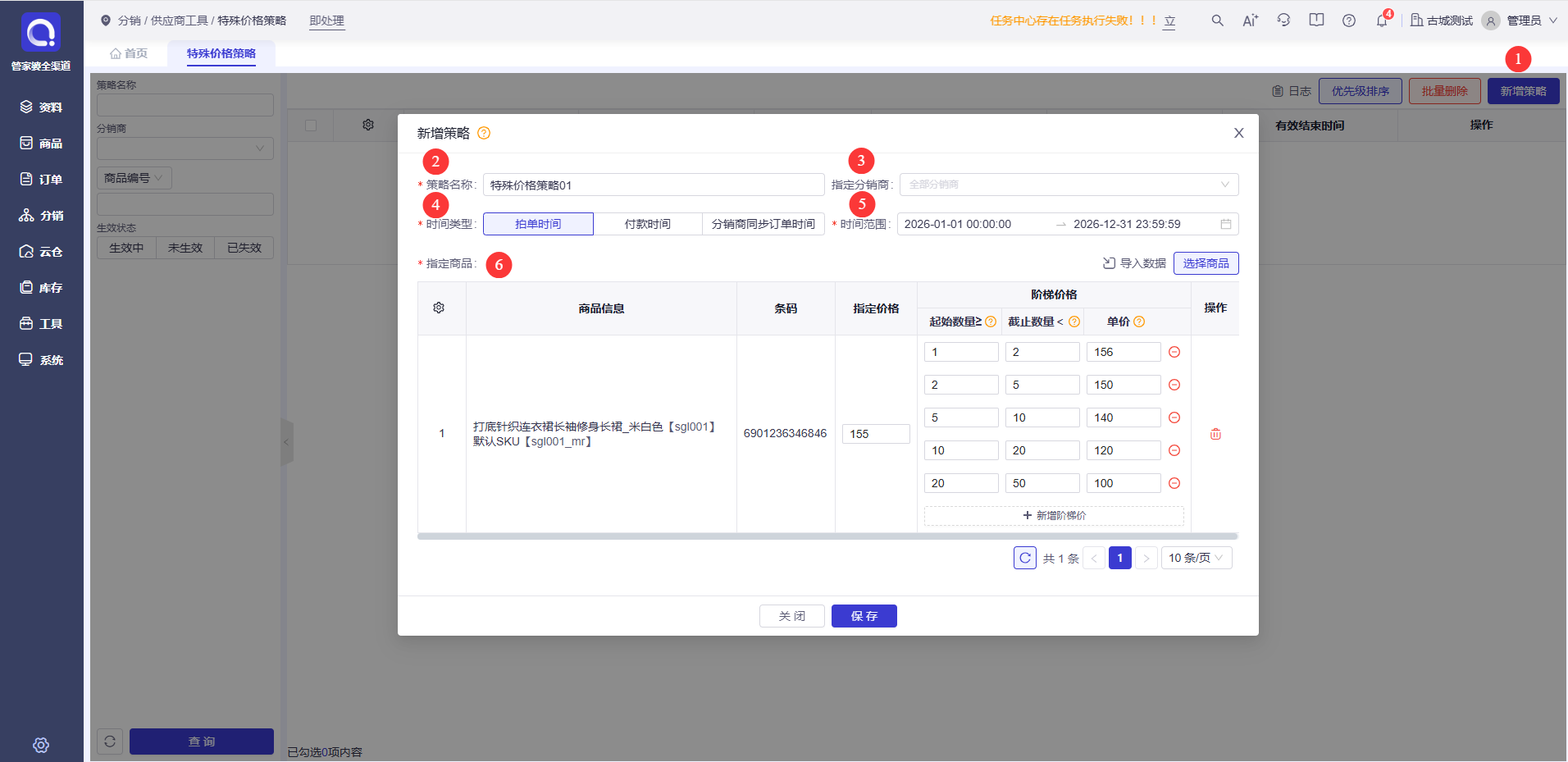
Task: Filter by 生效中 status
Action: tap(126, 248)
